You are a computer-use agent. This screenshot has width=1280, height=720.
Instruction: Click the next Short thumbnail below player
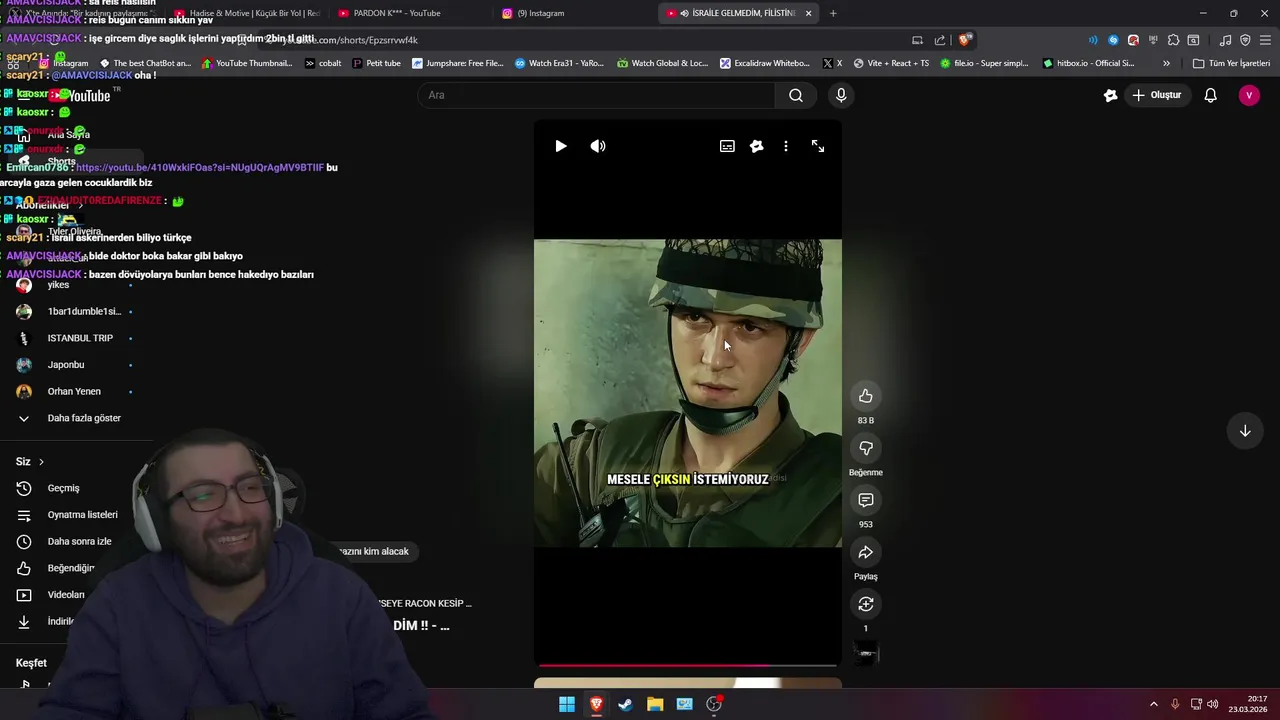[688, 684]
